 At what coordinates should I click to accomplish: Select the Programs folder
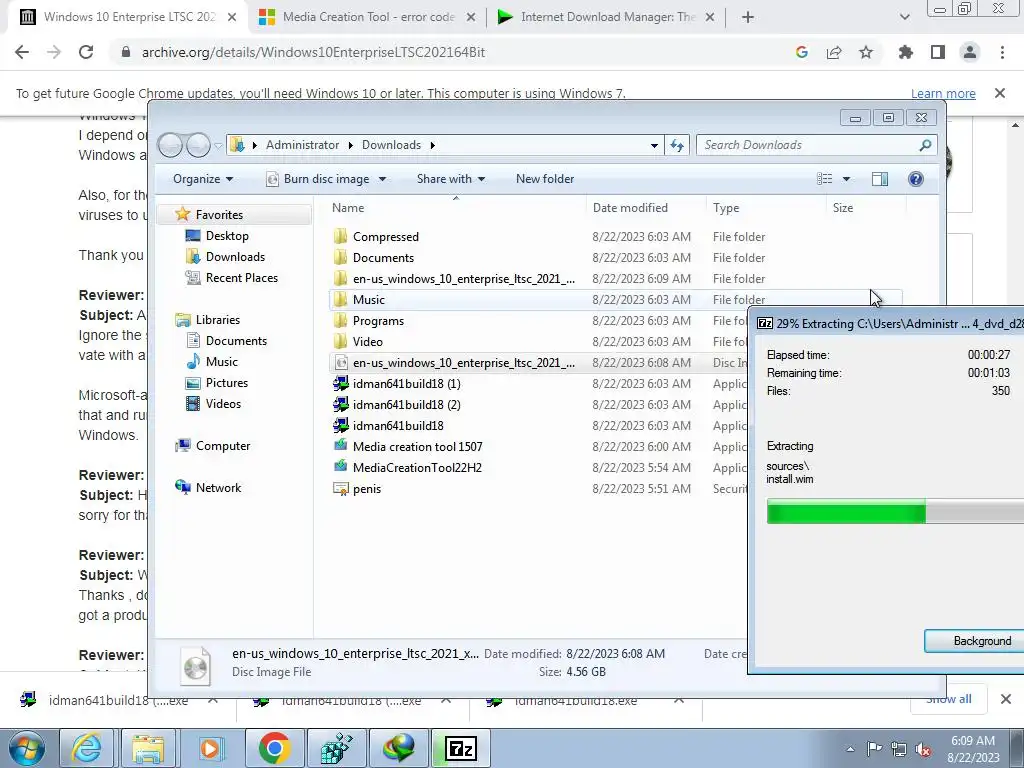coord(378,321)
